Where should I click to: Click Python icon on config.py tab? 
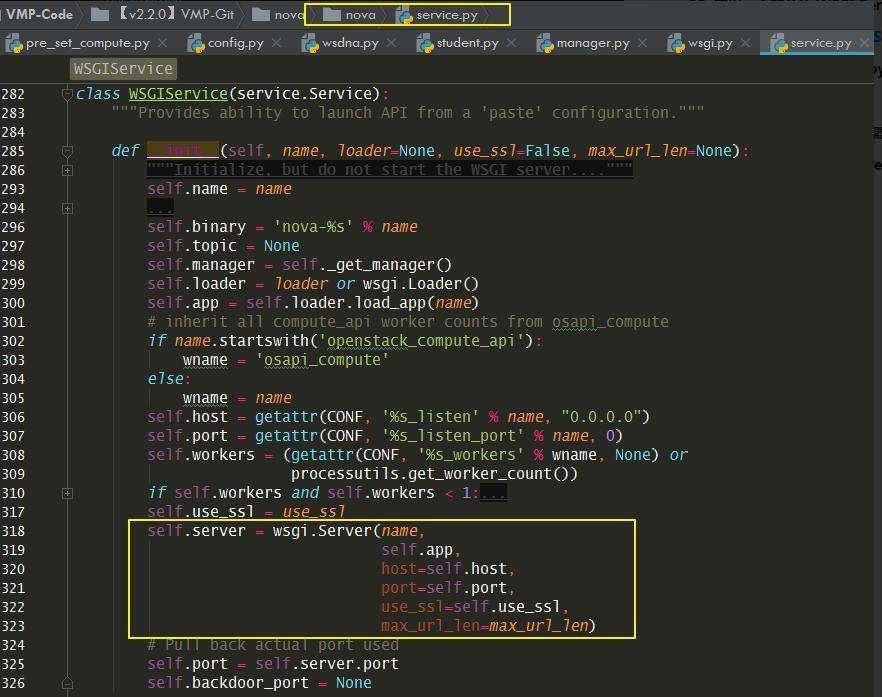pos(196,44)
